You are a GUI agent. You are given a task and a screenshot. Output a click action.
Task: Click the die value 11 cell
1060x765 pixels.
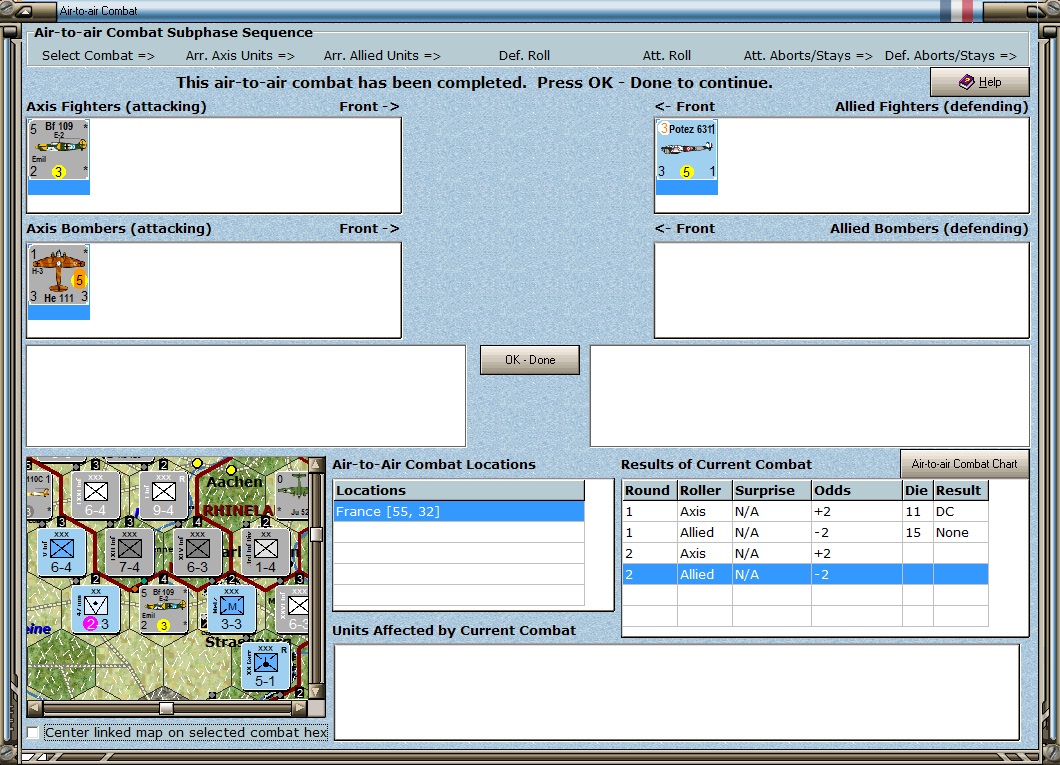tap(917, 512)
